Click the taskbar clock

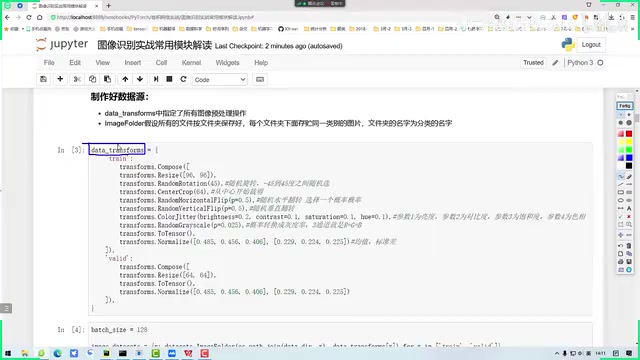(600, 353)
